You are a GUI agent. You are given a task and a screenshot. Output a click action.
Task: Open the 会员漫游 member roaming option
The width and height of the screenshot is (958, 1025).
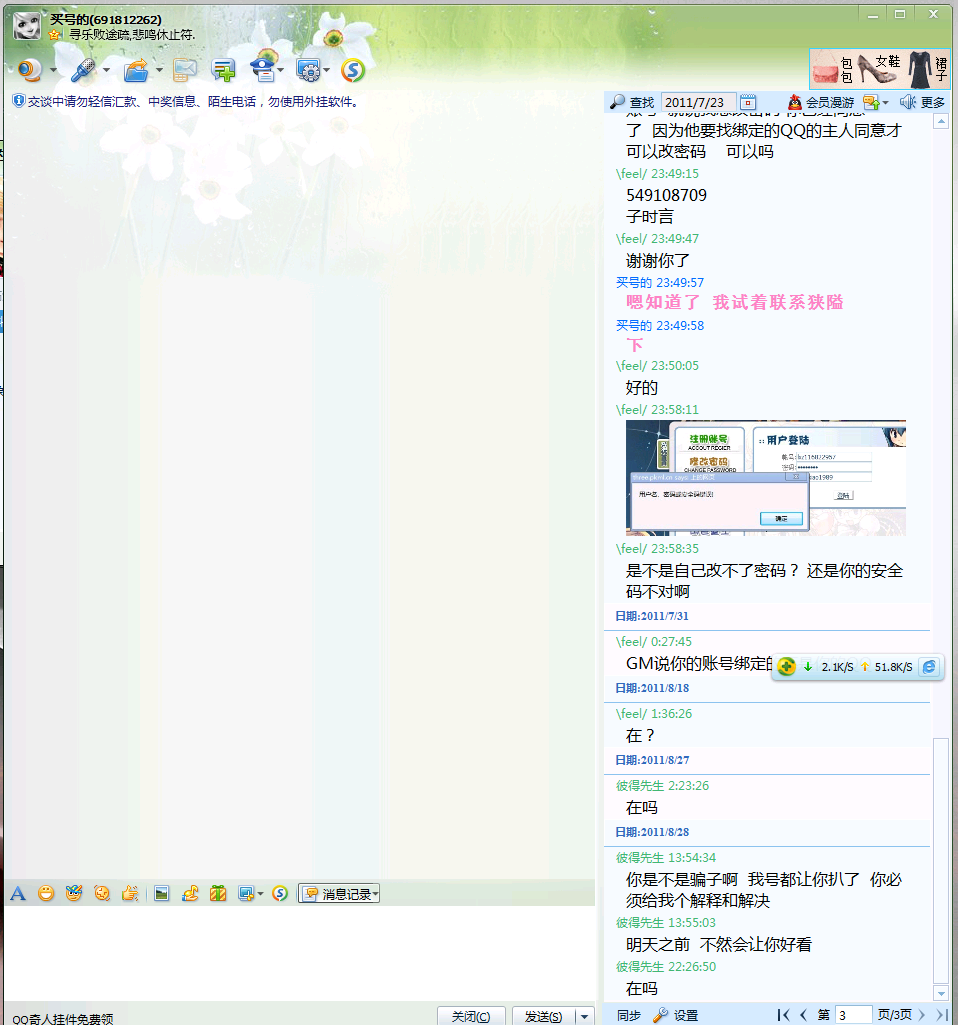820,102
